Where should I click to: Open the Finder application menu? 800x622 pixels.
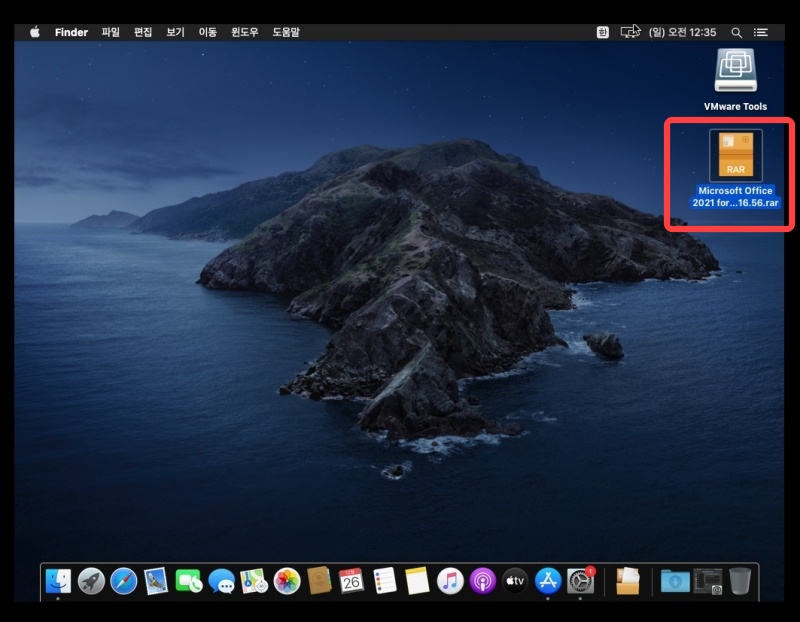[x=71, y=32]
